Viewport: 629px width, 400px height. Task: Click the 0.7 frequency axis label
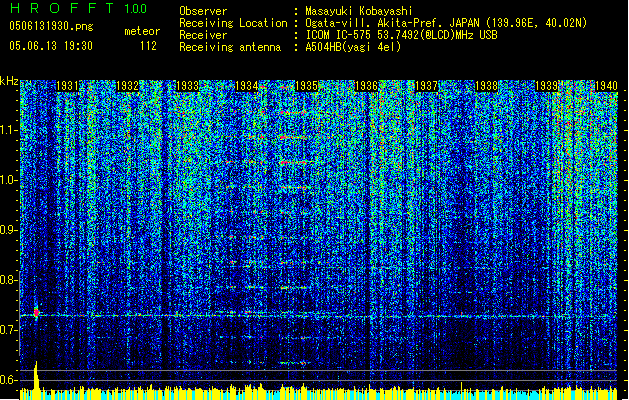click(x=9, y=330)
